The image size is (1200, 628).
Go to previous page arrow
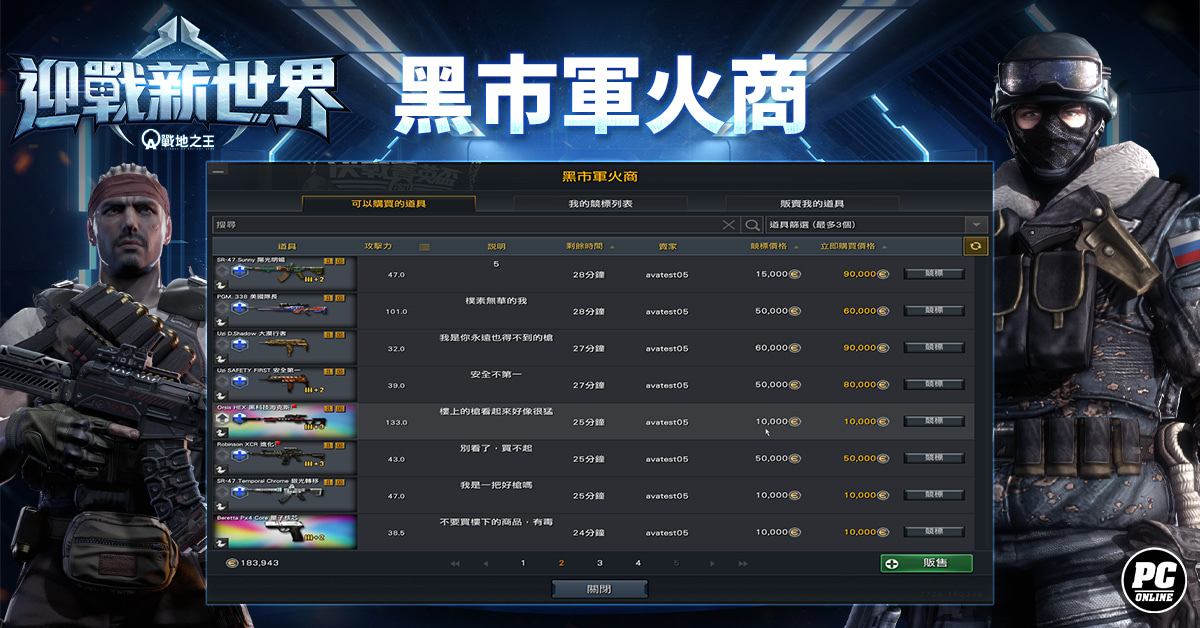point(485,564)
